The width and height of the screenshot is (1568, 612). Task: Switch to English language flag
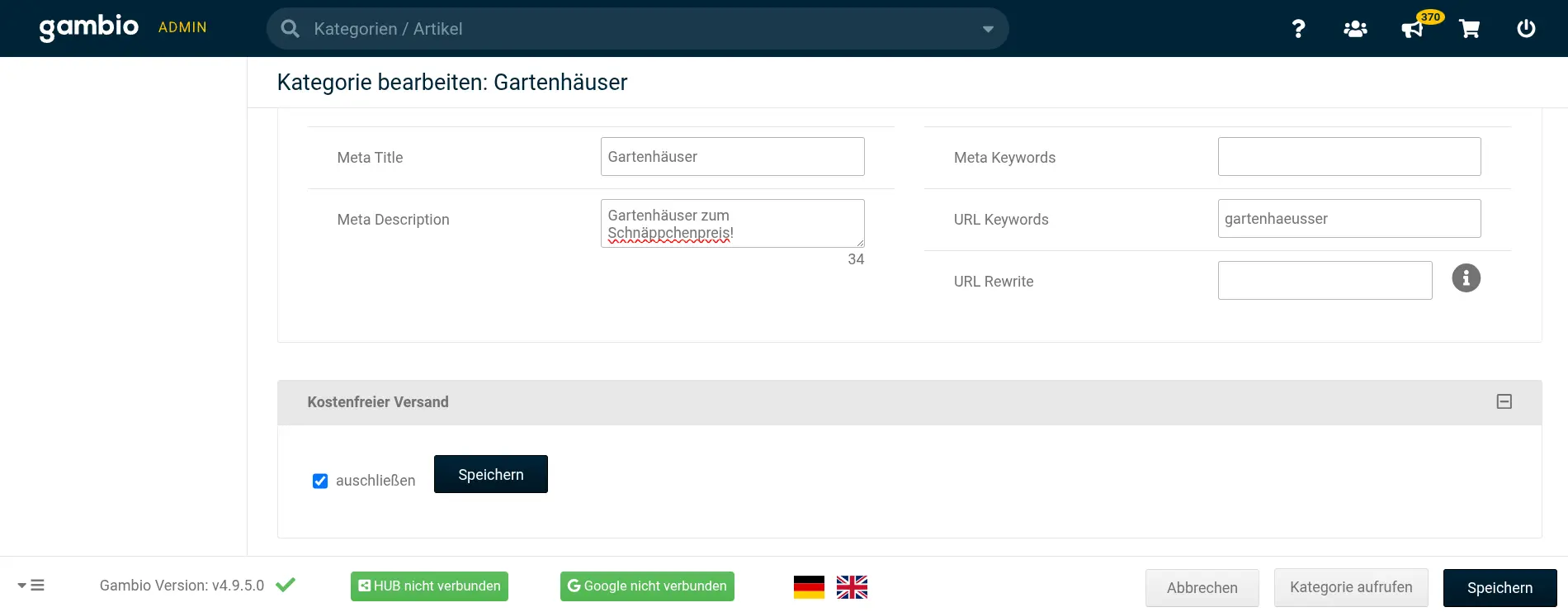(x=852, y=587)
